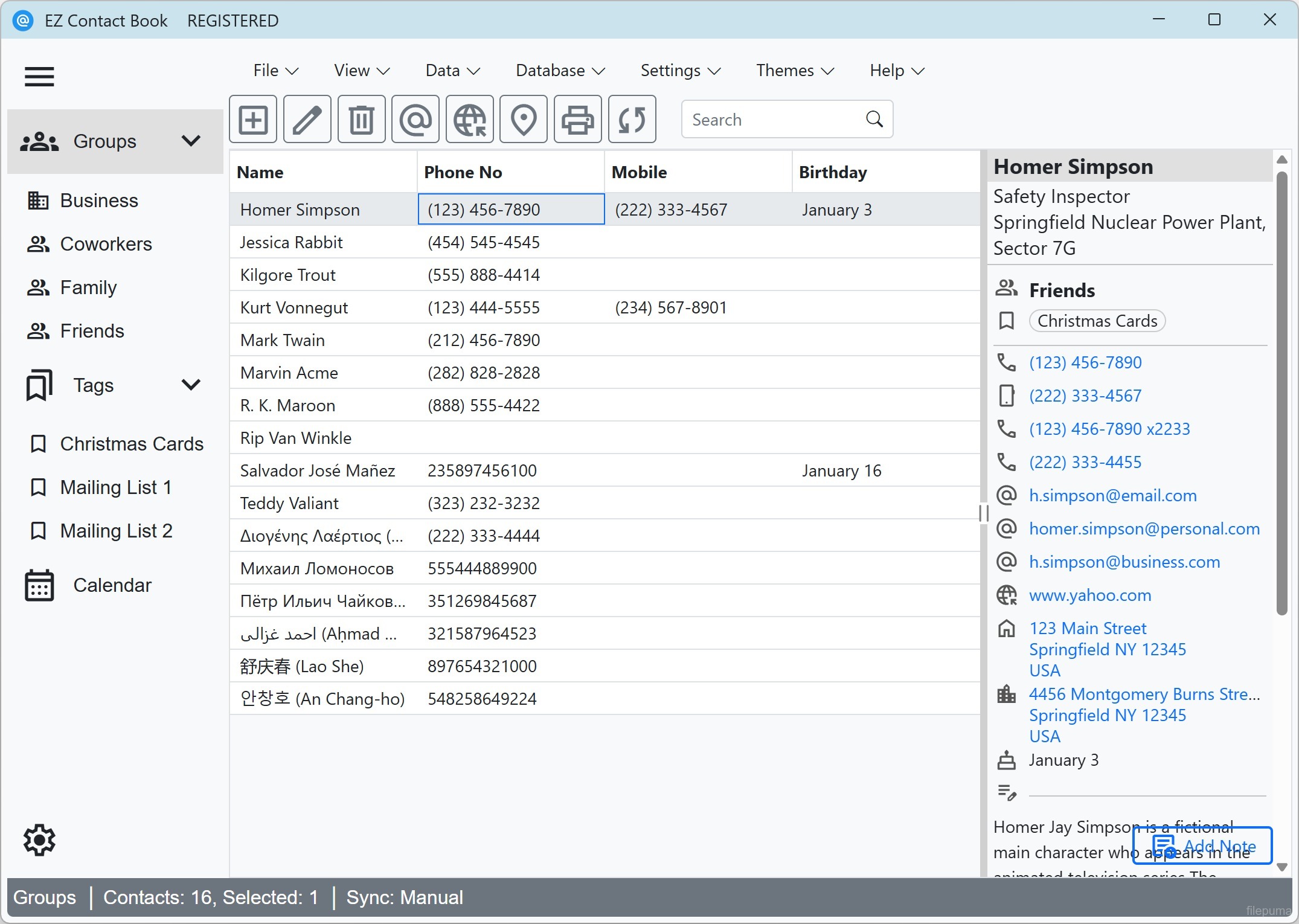Image resolution: width=1299 pixels, height=924 pixels.
Task: Open the File menu
Action: pos(275,71)
